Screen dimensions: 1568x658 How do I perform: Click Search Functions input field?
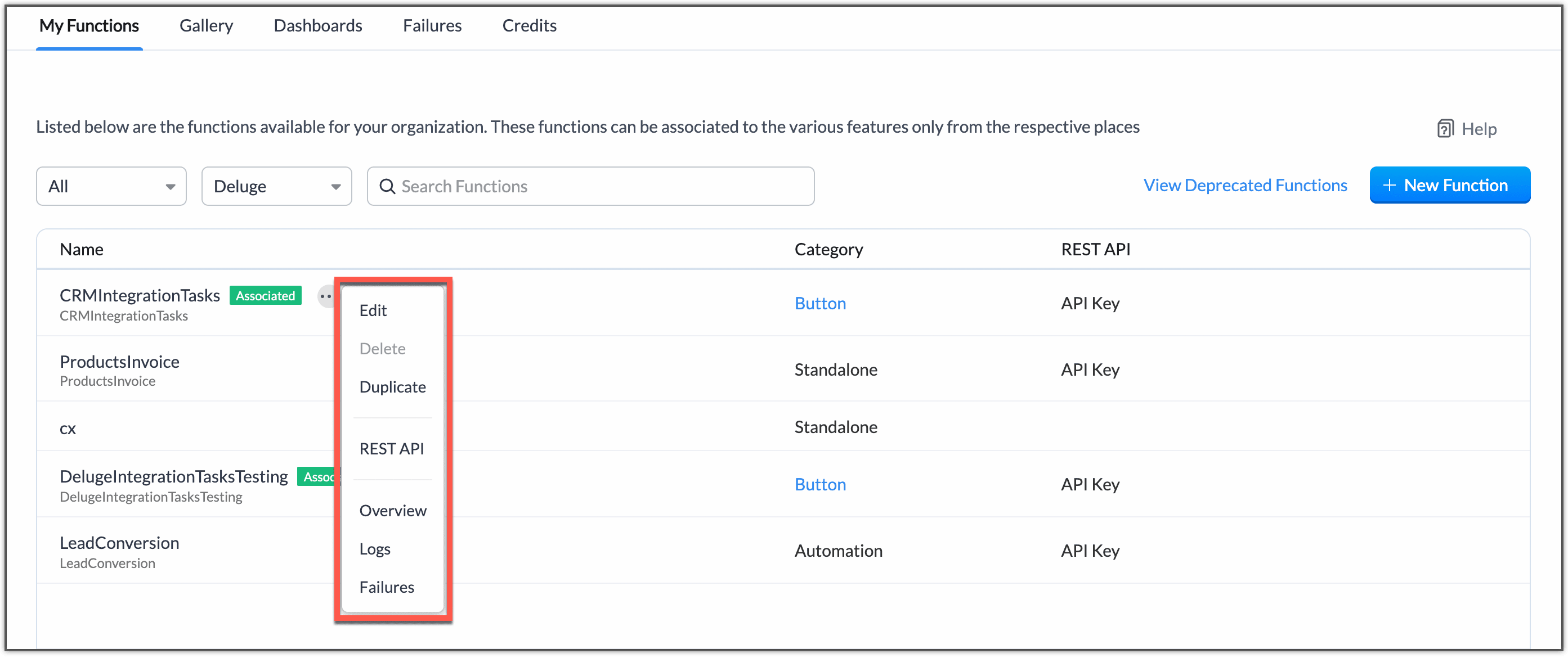pos(591,185)
